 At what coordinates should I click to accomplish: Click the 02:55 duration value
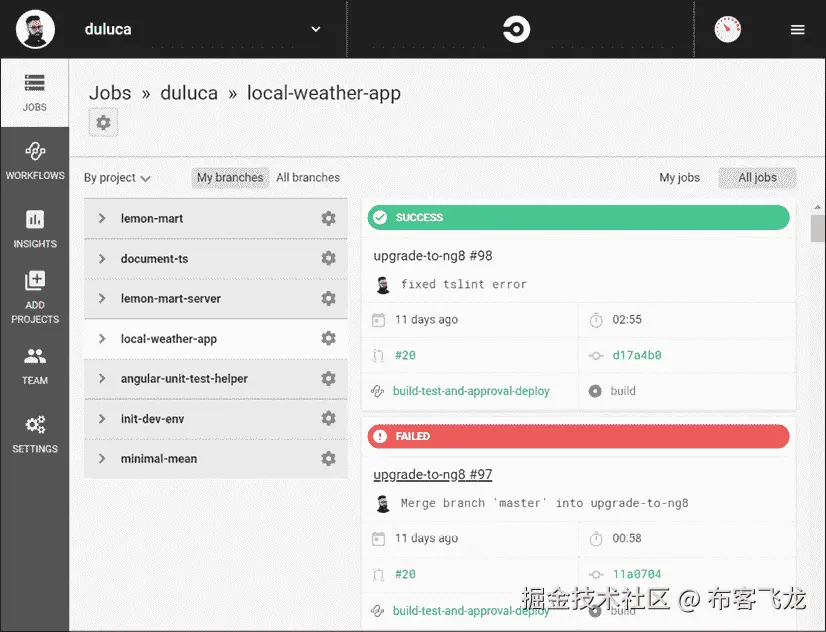627,320
